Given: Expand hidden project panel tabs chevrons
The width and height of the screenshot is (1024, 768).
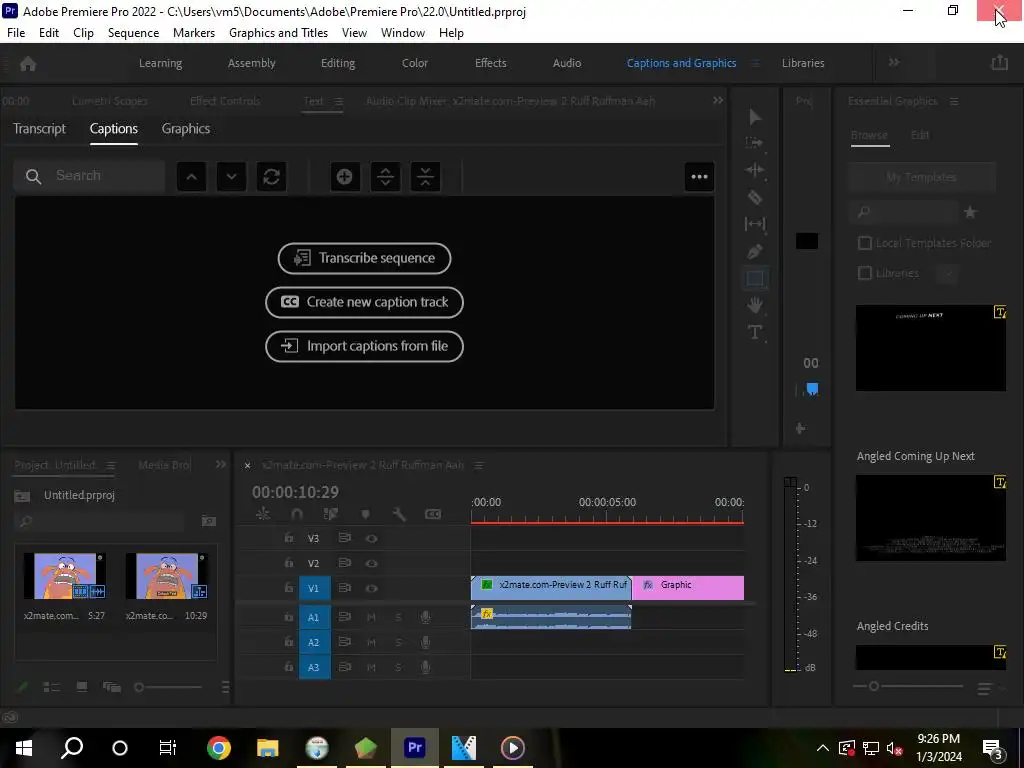Looking at the screenshot, I should (221, 464).
